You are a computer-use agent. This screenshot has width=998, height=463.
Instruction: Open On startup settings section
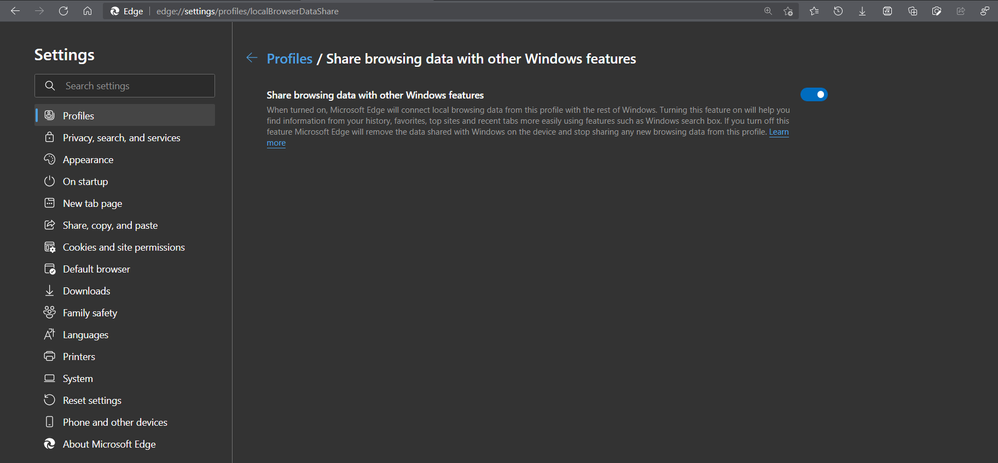point(125,182)
